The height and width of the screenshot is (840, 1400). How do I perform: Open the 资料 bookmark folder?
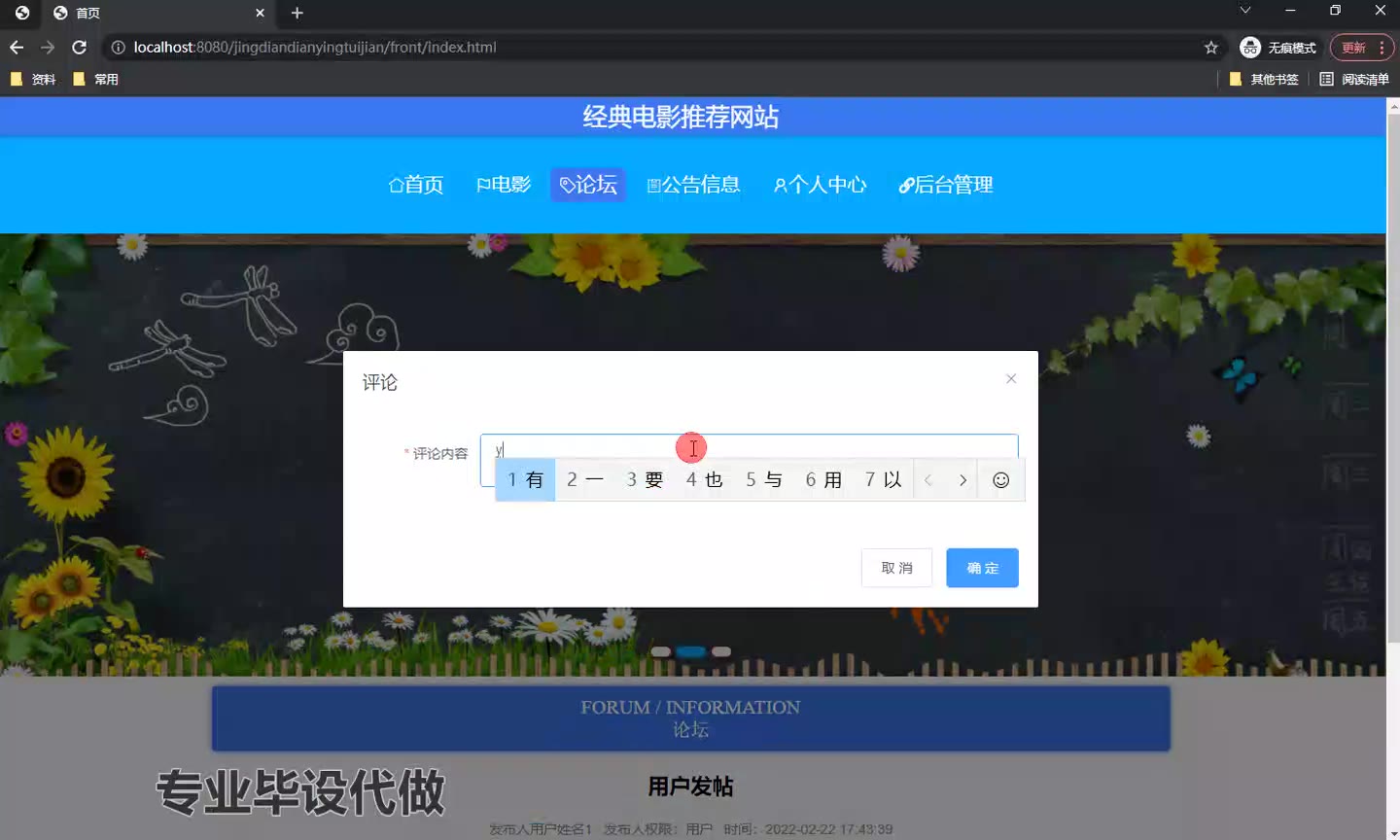33,80
